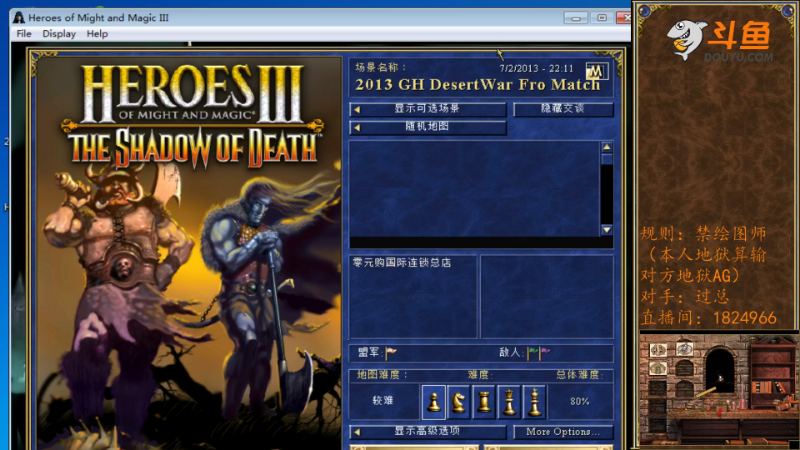Click the chat scrollbar up arrow
Viewport: 800px width, 450px height.
pos(607,147)
